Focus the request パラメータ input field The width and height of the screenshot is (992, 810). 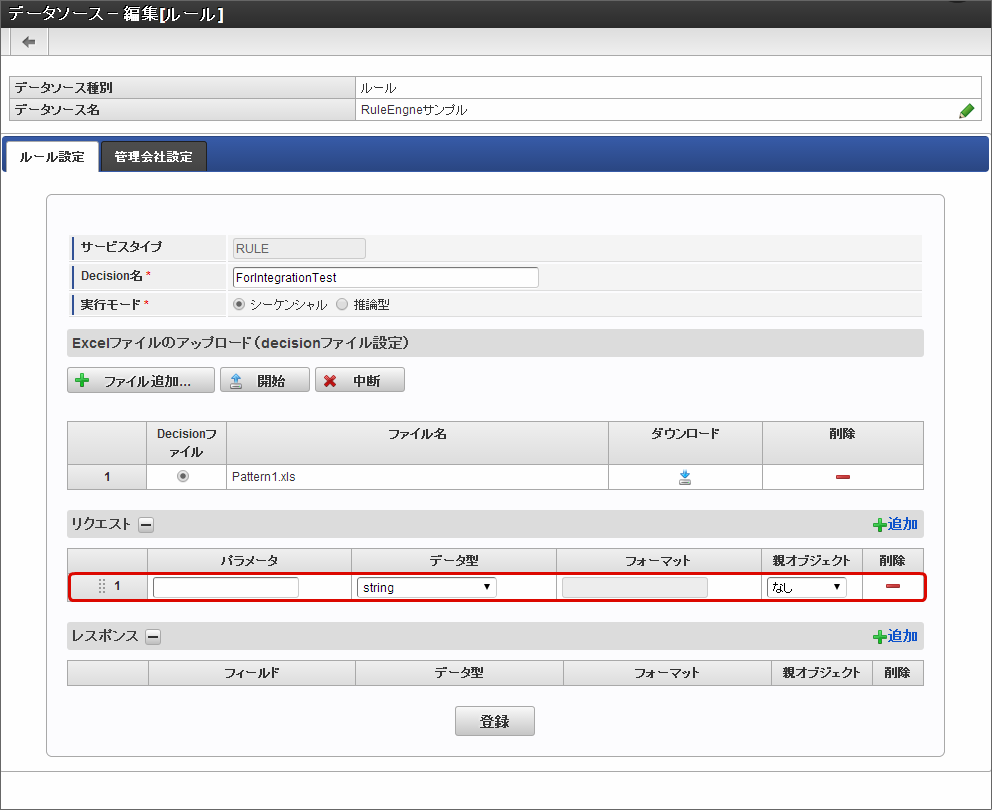(226, 587)
